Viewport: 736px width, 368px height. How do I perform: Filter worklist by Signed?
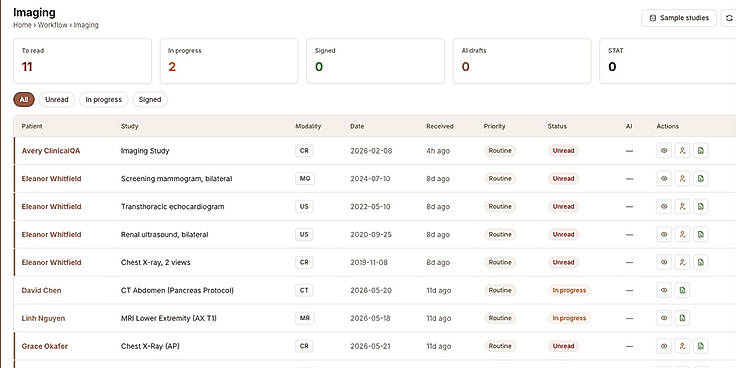click(150, 100)
